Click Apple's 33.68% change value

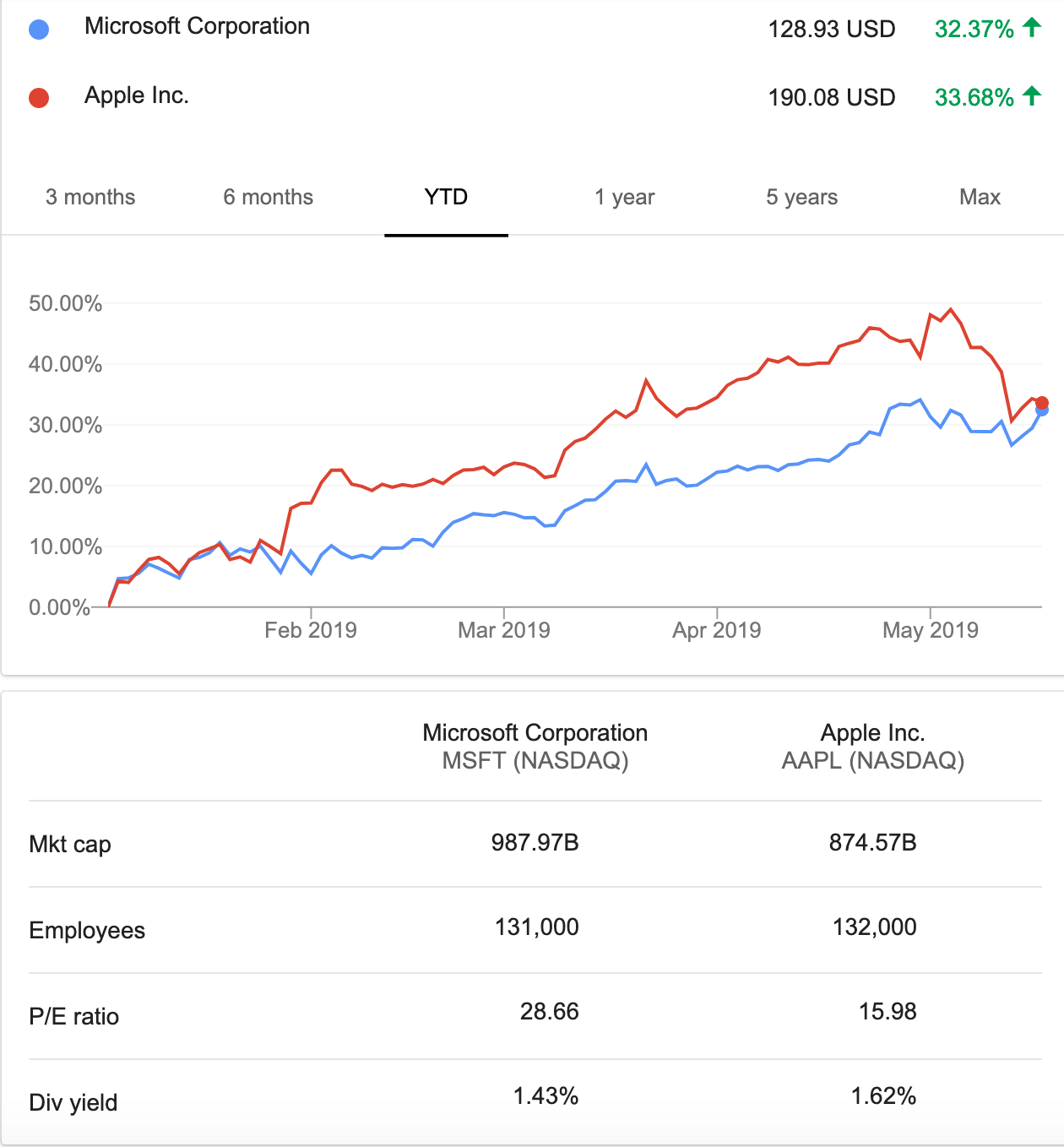coord(974,97)
